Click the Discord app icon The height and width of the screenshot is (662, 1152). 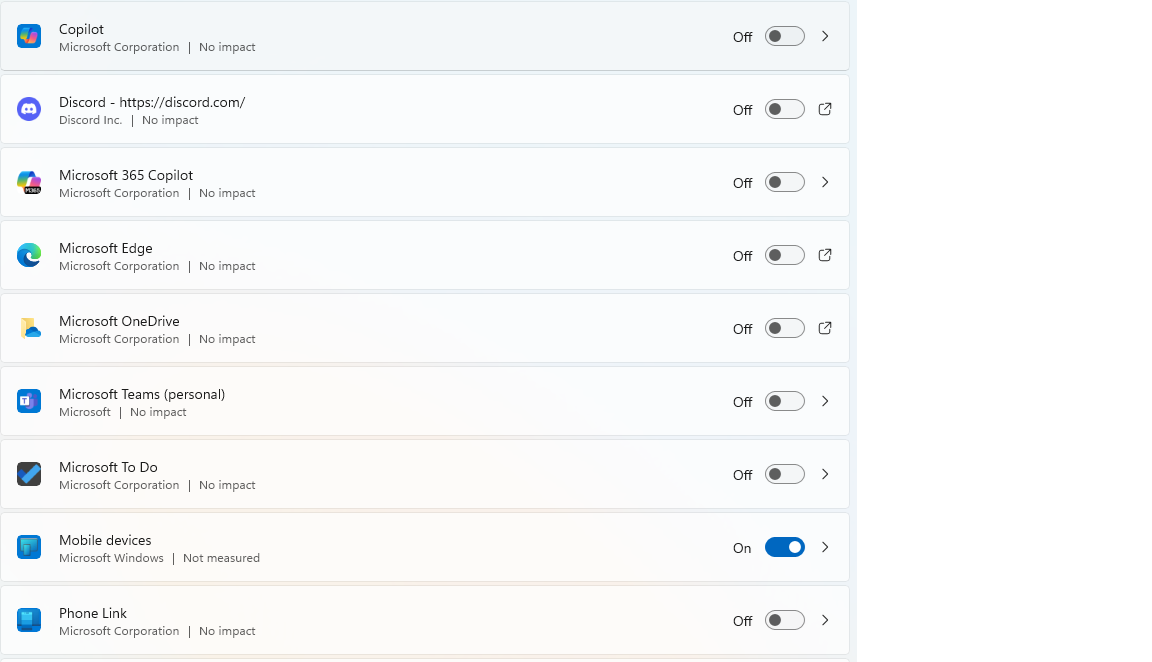pyautogui.click(x=29, y=110)
